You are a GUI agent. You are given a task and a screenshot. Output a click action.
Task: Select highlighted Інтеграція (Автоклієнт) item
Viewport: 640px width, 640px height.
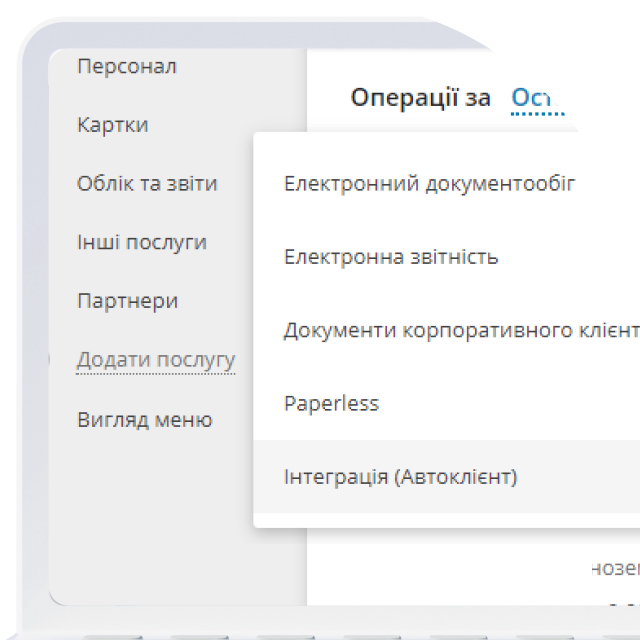click(x=447, y=476)
